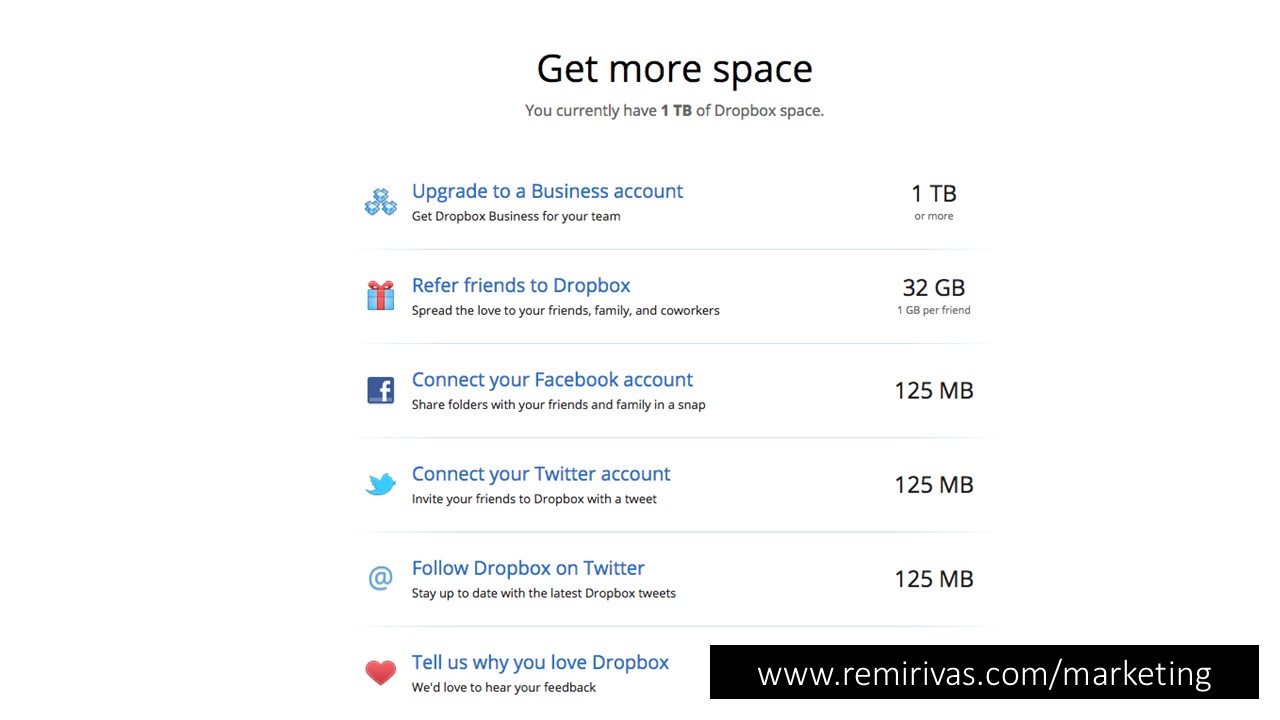Open Follow Dropbox on Twitter link
This screenshot has width=1280, height=720.
[528, 568]
